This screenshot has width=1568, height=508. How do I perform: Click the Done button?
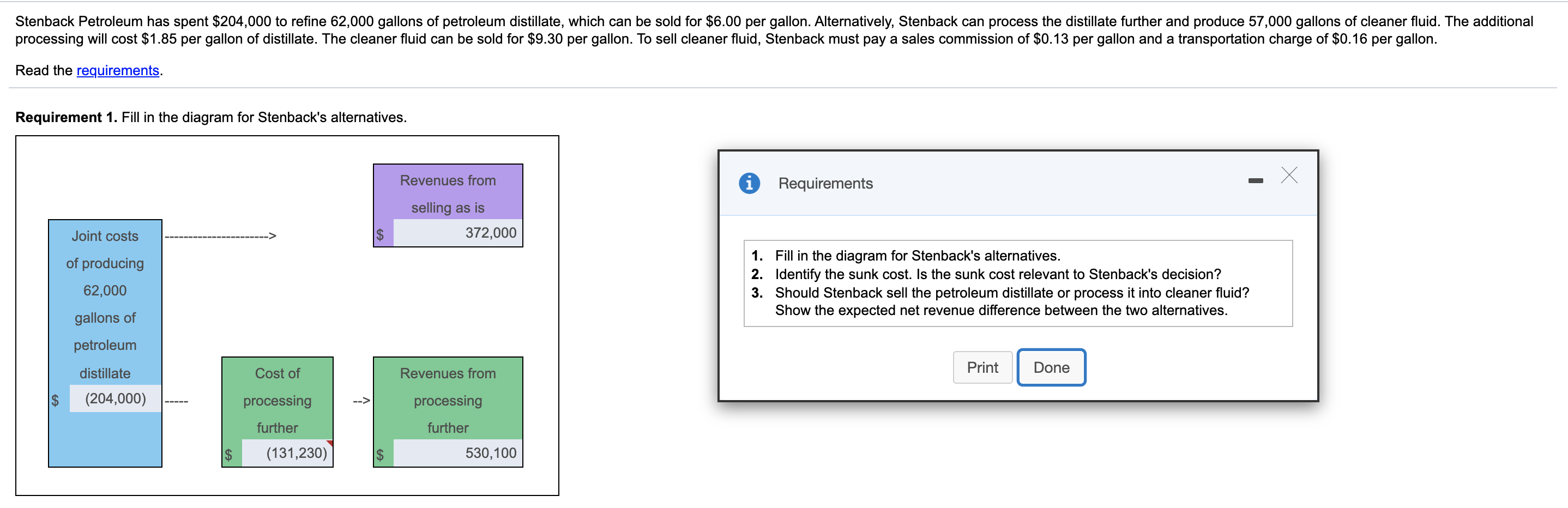click(1051, 367)
